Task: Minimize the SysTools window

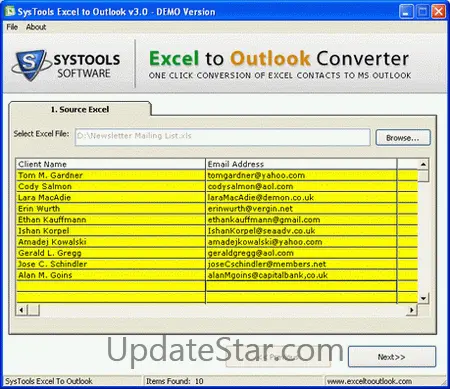Action: tap(406, 12)
